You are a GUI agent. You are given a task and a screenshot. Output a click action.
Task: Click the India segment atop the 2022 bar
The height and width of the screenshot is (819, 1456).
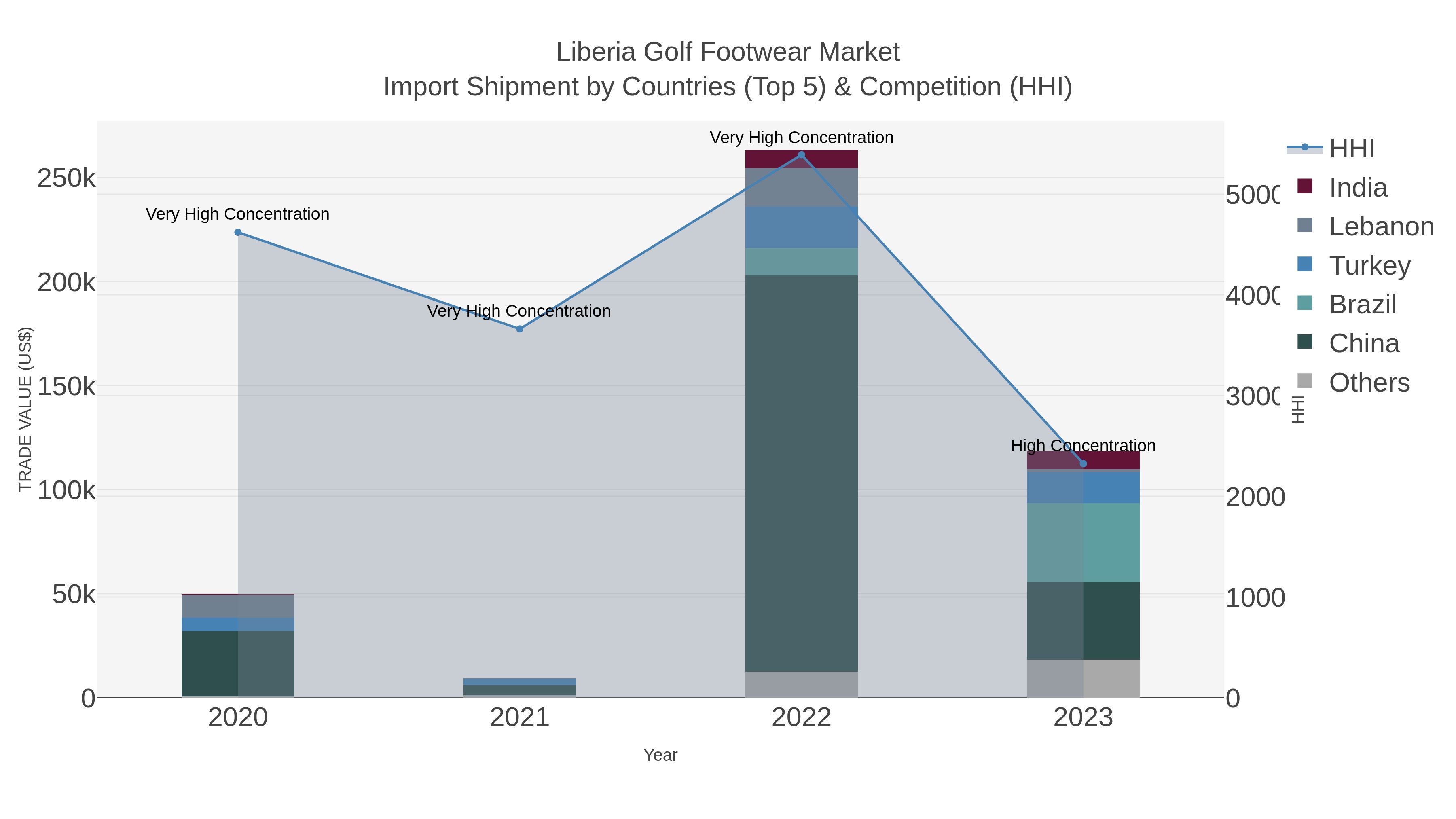click(802, 159)
